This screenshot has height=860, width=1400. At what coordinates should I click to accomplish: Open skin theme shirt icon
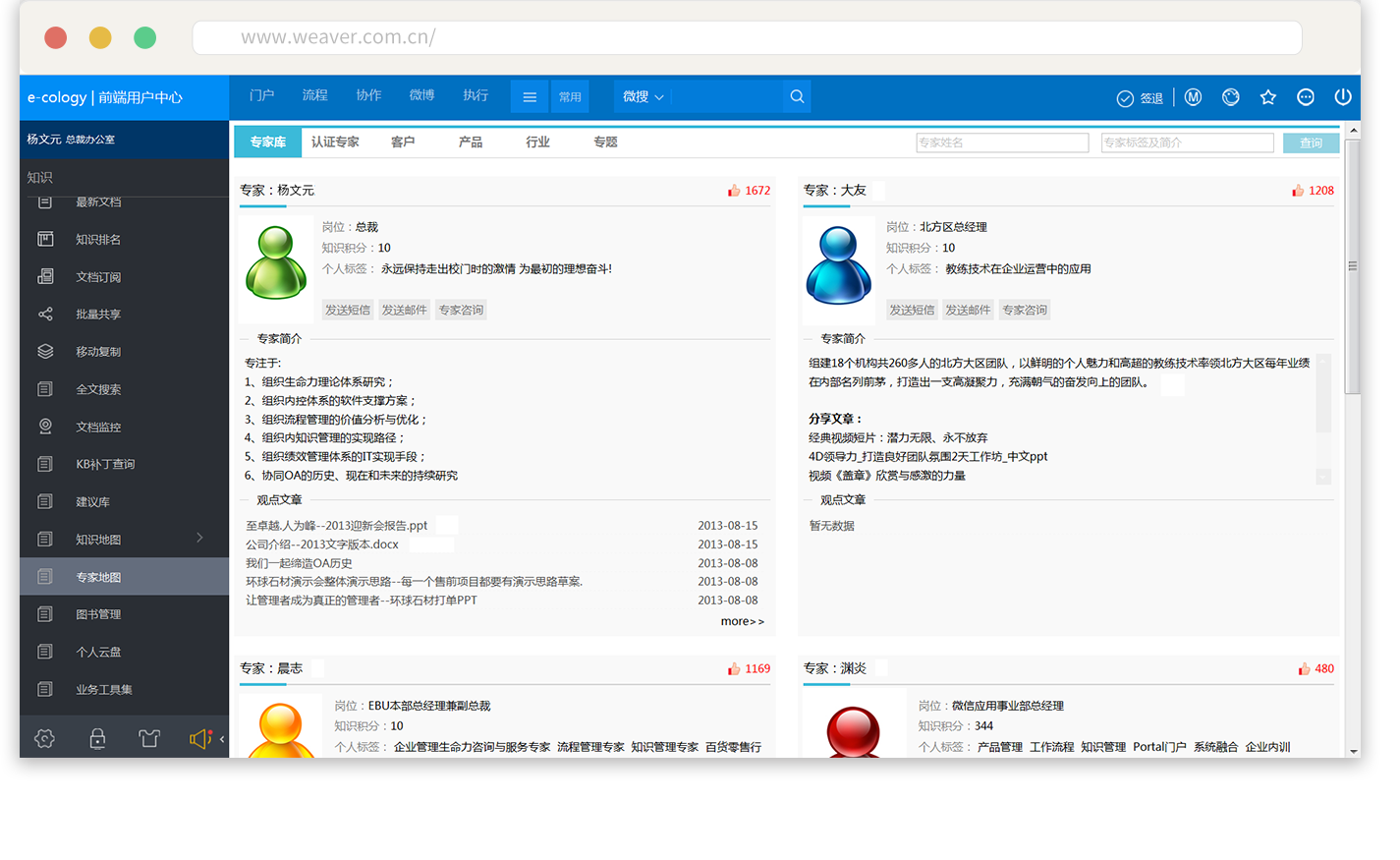pos(149,739)
